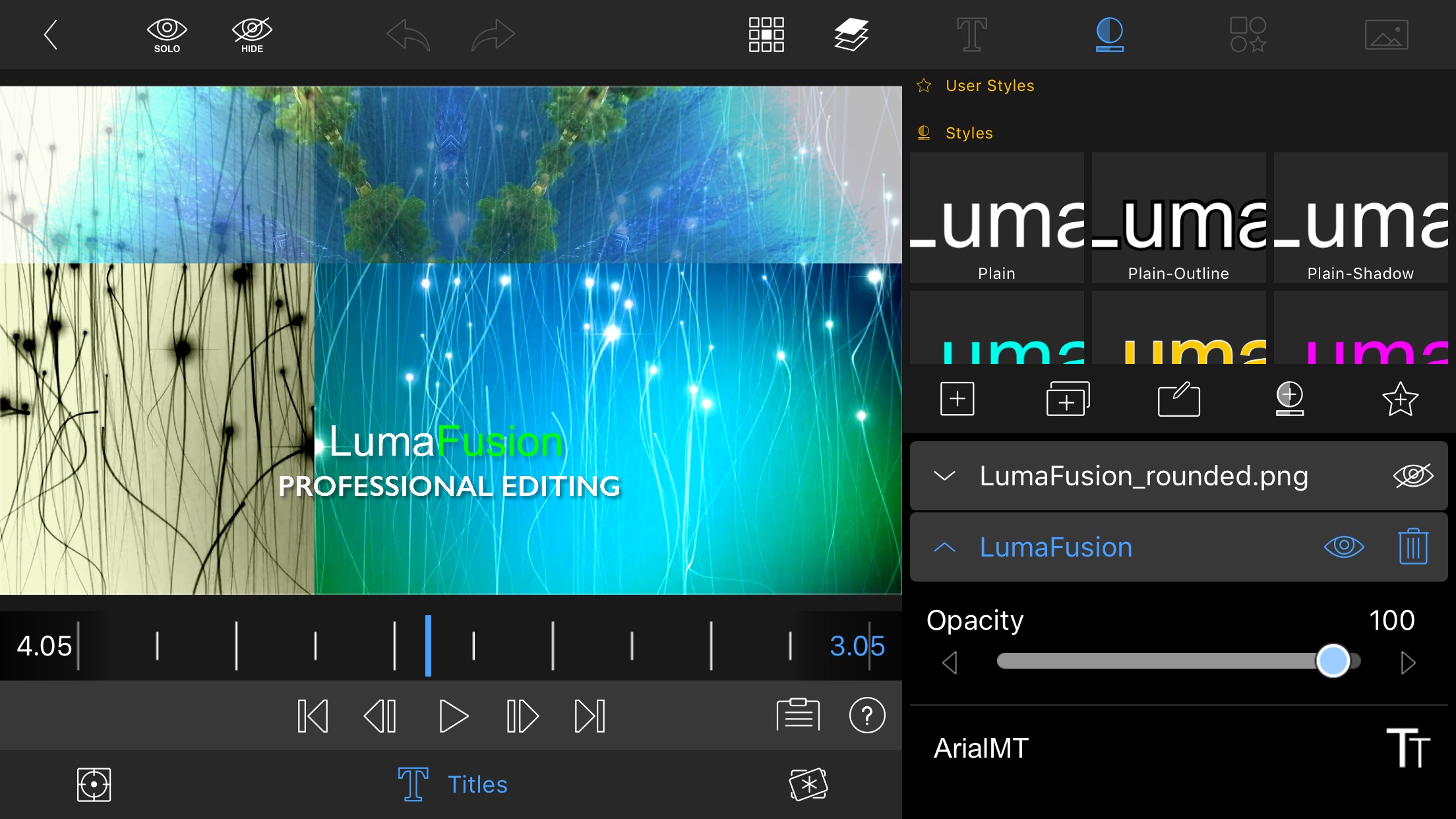Show the hidden LumaFusion_rounded.png layer

pos(1413,476)
